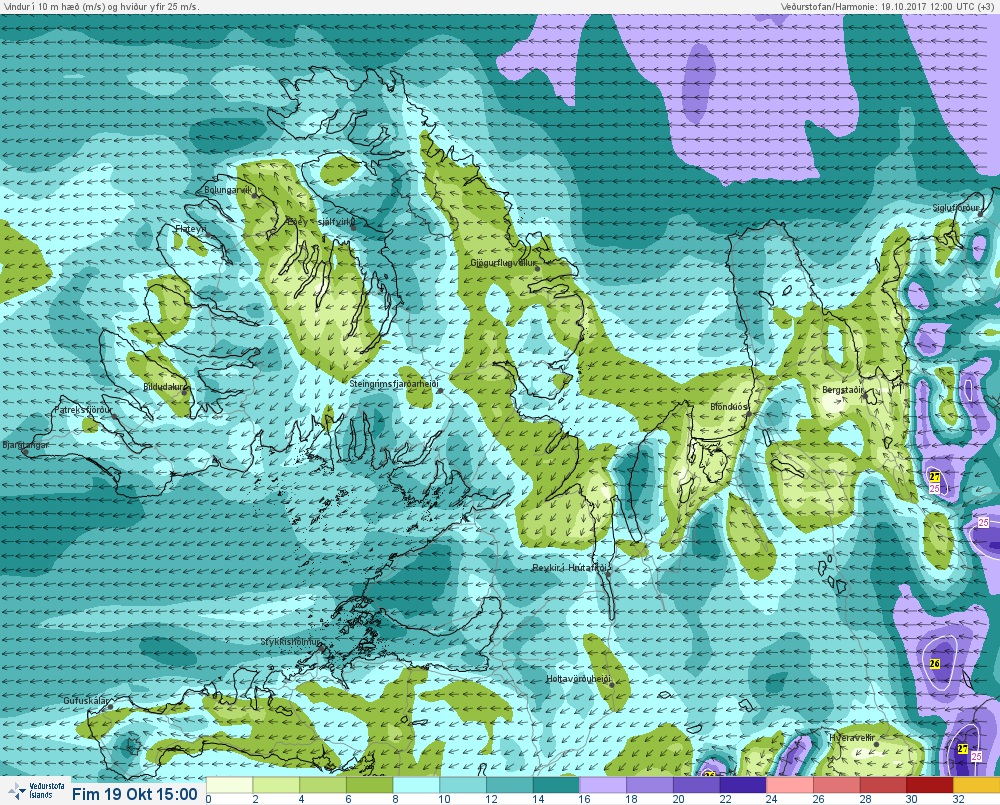Screen dimensions: 1000x805
Task: Click the yellow 26 gust label inside white contour
Action: pyautogui.click(x=935, y=664)
